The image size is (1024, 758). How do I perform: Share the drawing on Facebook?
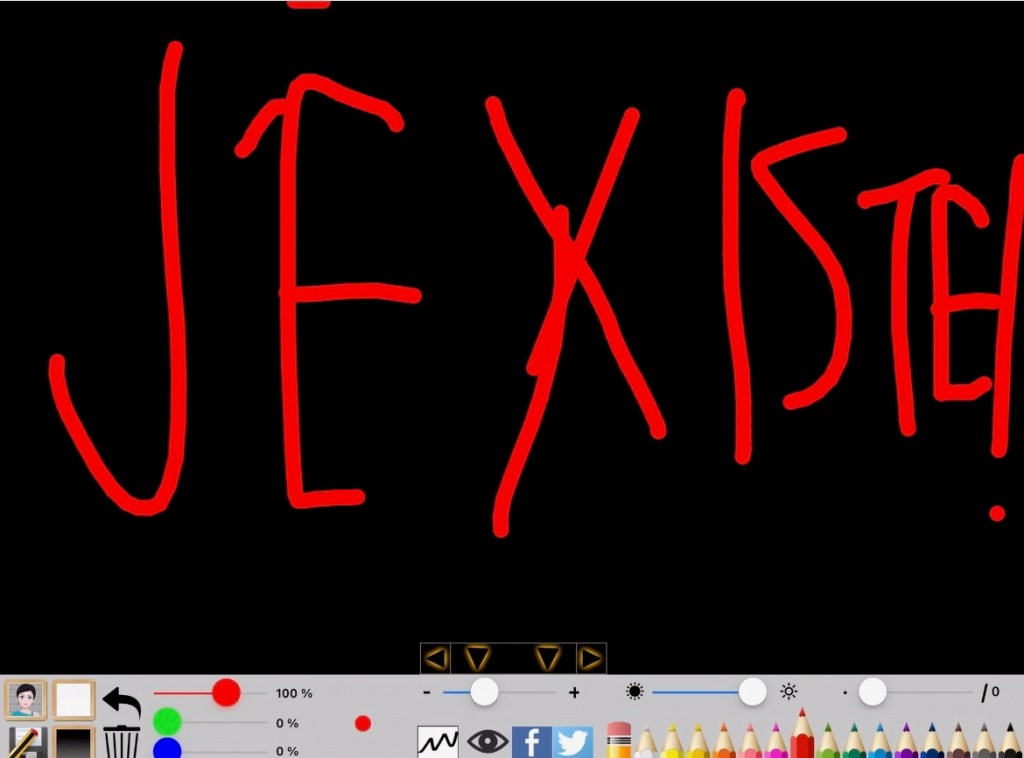click(x=531, y=742)
